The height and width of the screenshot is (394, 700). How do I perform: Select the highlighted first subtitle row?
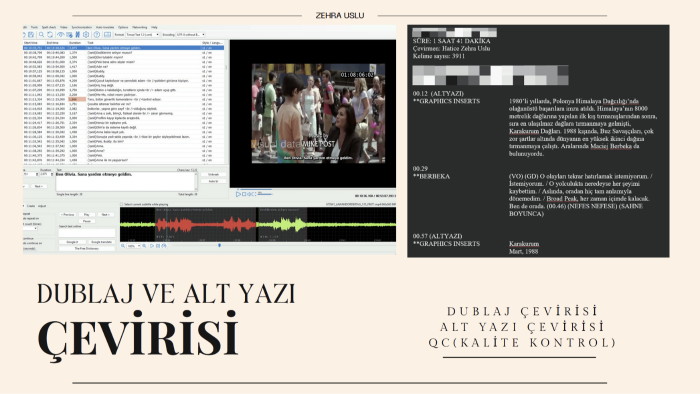pos(123,48)
